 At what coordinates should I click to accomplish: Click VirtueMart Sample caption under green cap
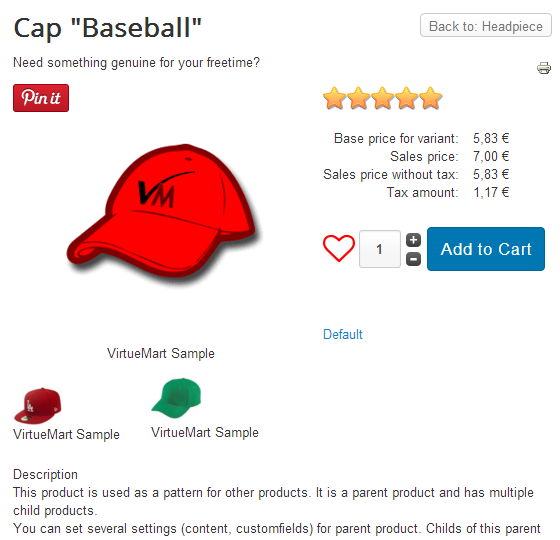tap(205, 432)
